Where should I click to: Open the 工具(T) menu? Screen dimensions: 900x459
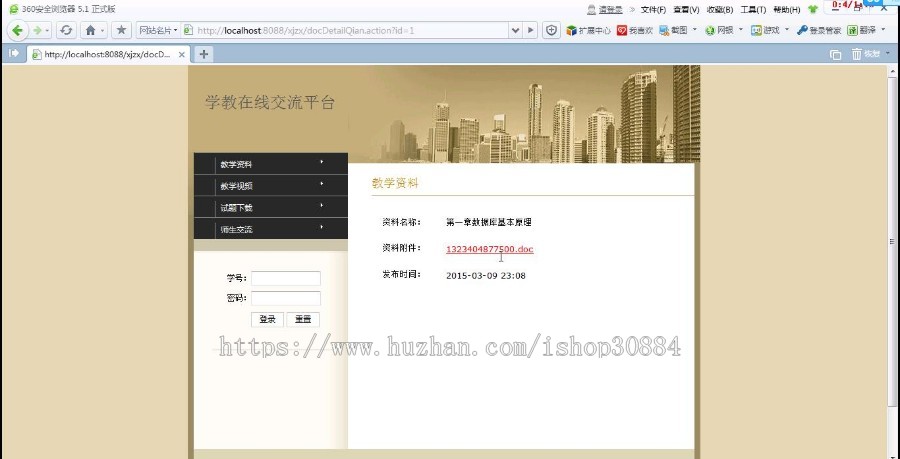coord(753,9)
